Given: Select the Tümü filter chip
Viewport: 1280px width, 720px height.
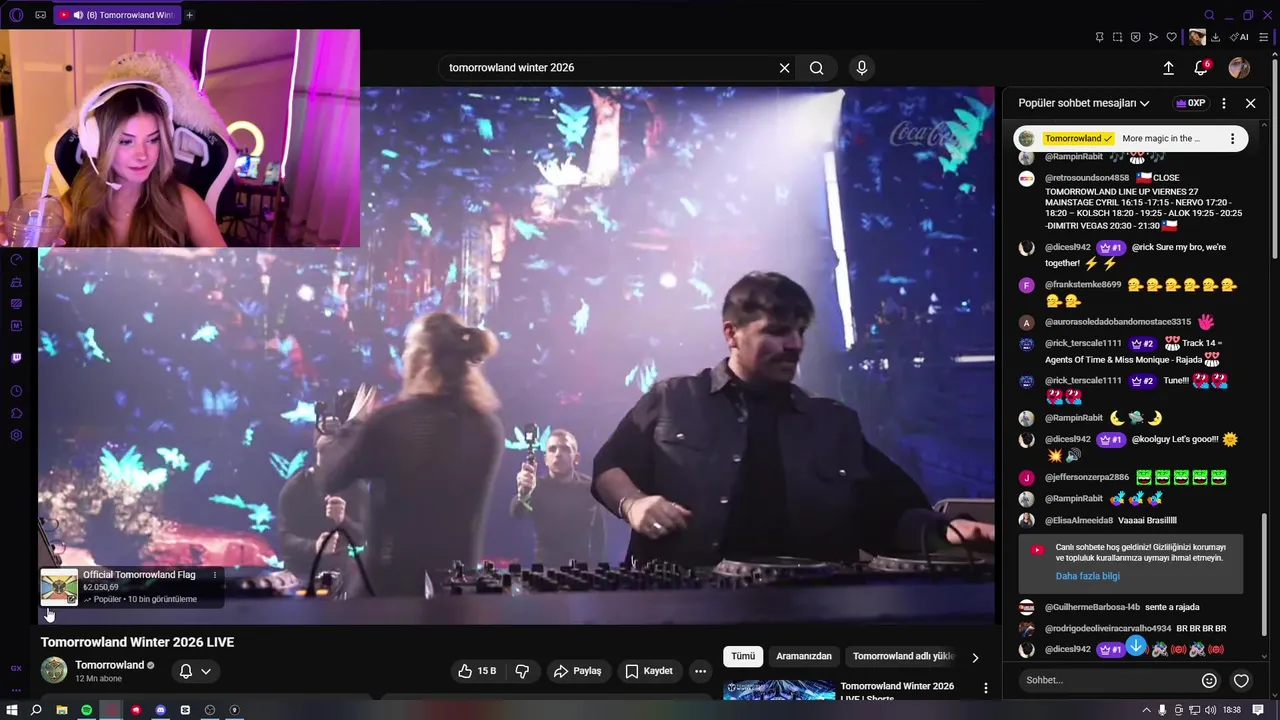Looking at the screenshot, I should (743, 656).
